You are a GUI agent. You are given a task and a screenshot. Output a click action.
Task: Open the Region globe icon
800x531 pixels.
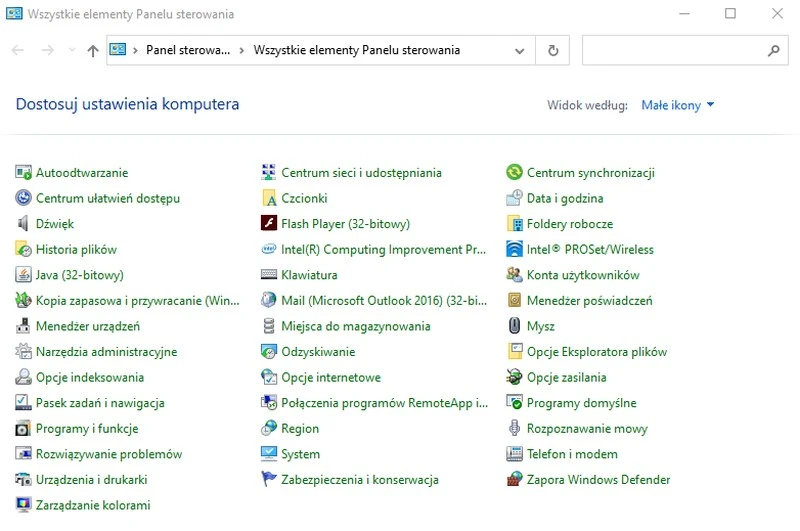click(x=268, y=428)
